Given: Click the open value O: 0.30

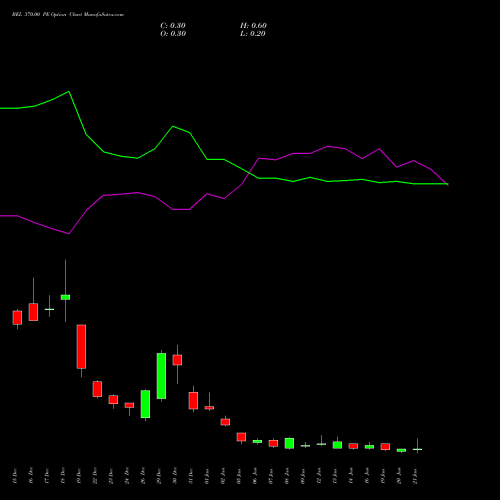Looking at the screenshot, I should click(173, 34).
